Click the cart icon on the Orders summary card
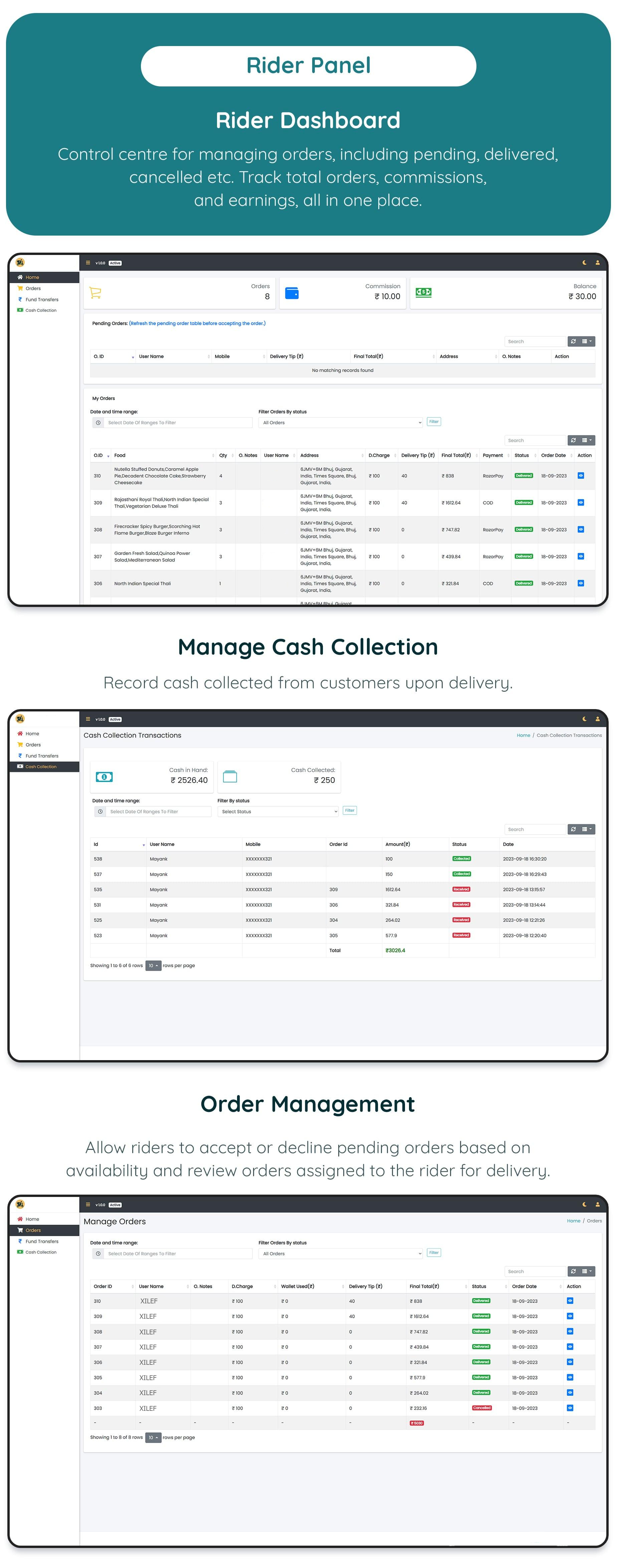 95,293
